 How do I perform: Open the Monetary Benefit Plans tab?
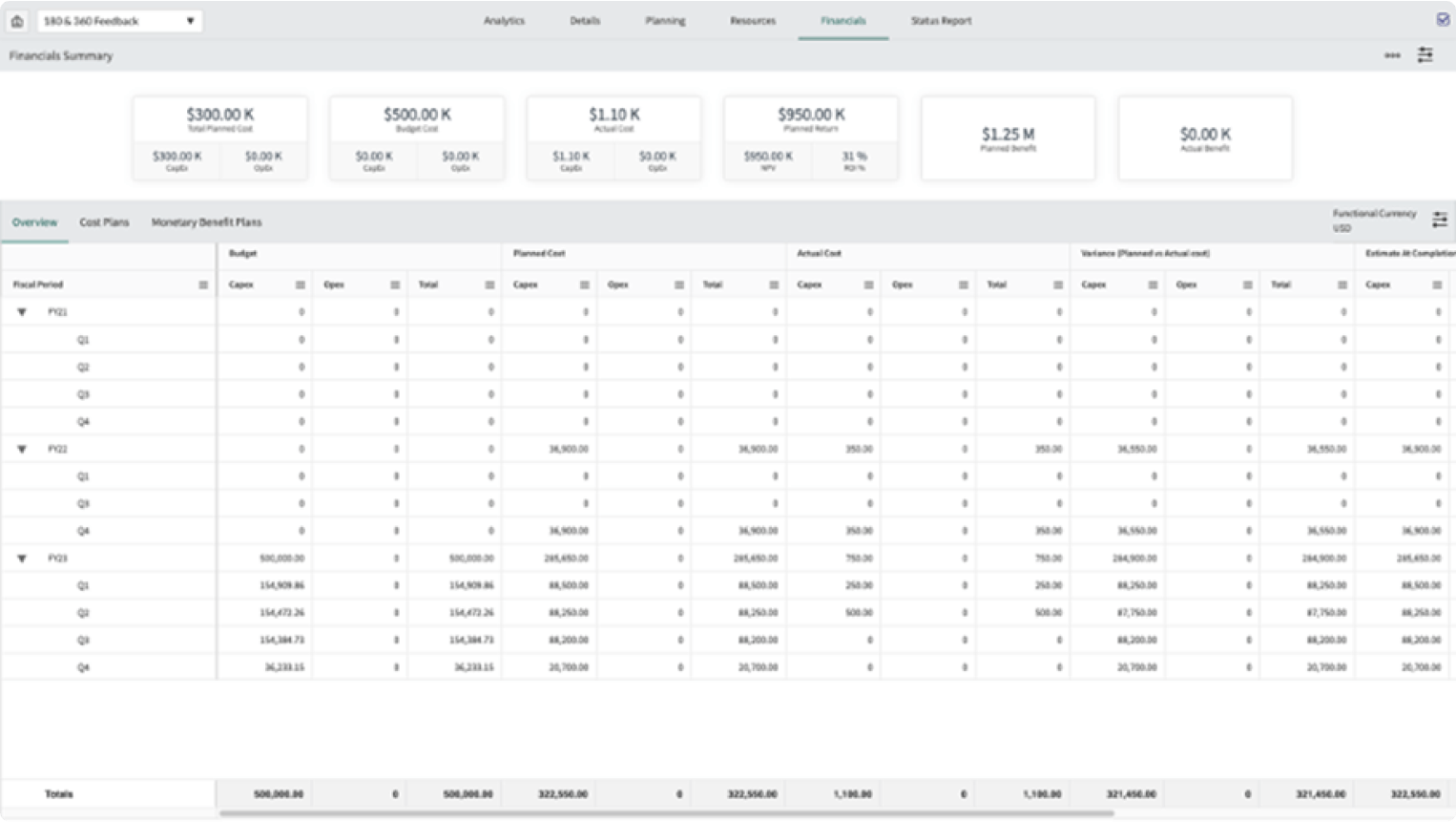pyautogui.click(x=206, y=221)
